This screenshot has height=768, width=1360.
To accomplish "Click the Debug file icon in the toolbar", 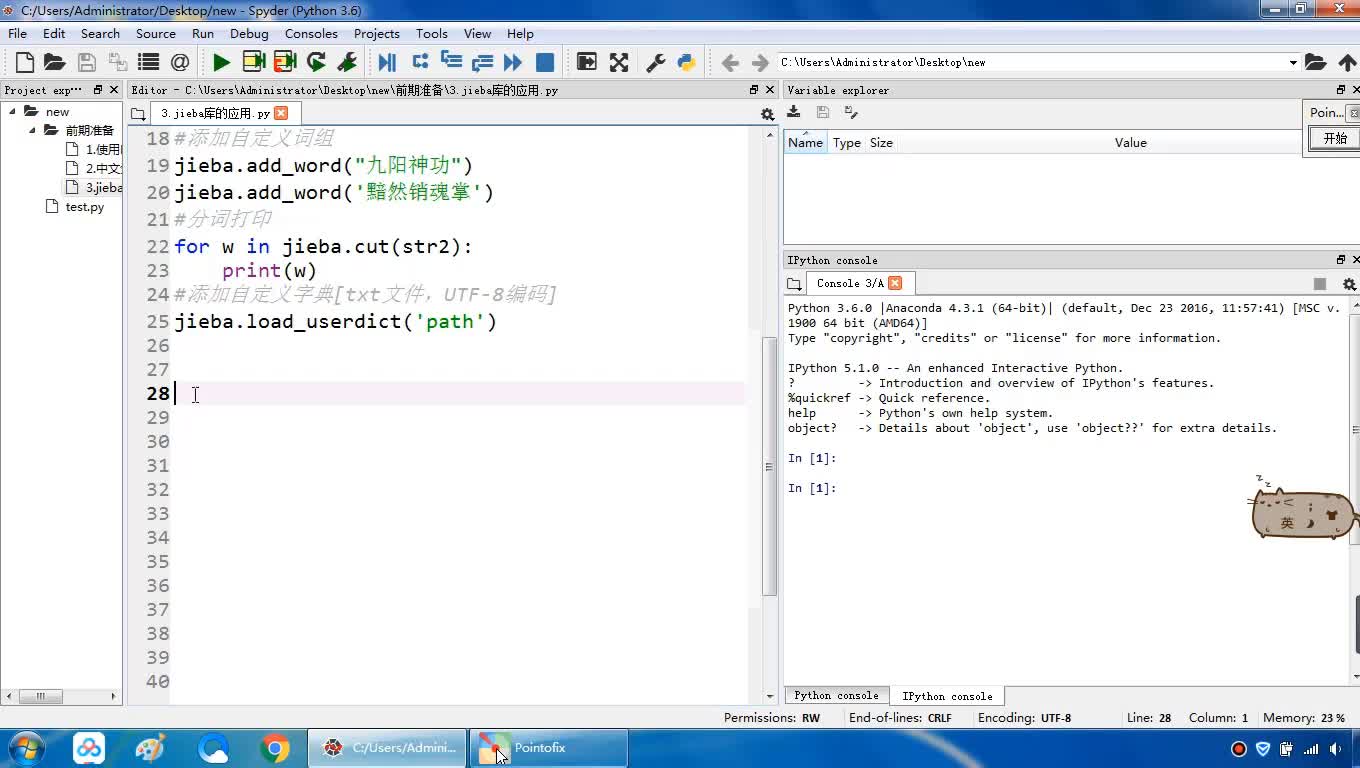I will pyautogui.click(x=387, y=62).
